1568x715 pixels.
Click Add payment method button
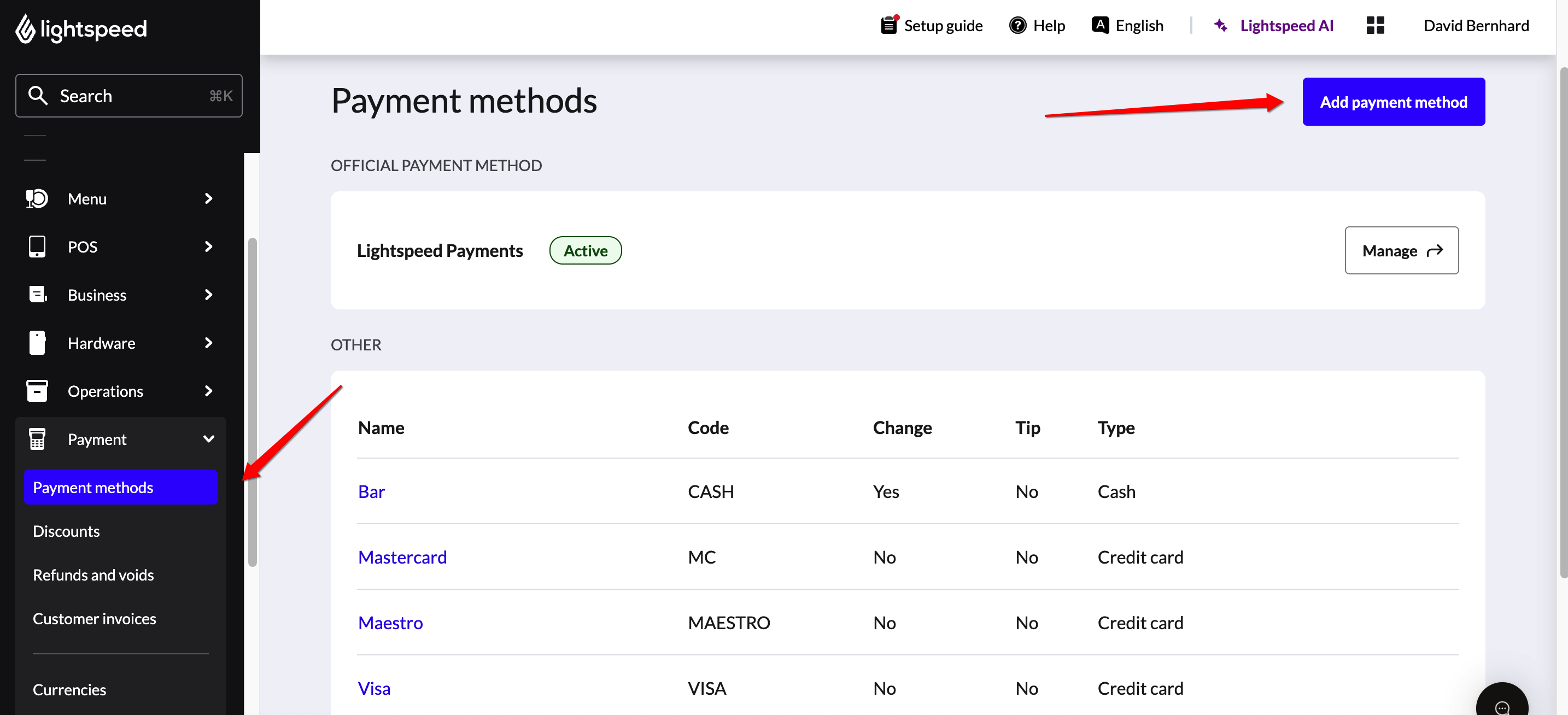[1393, 102]
